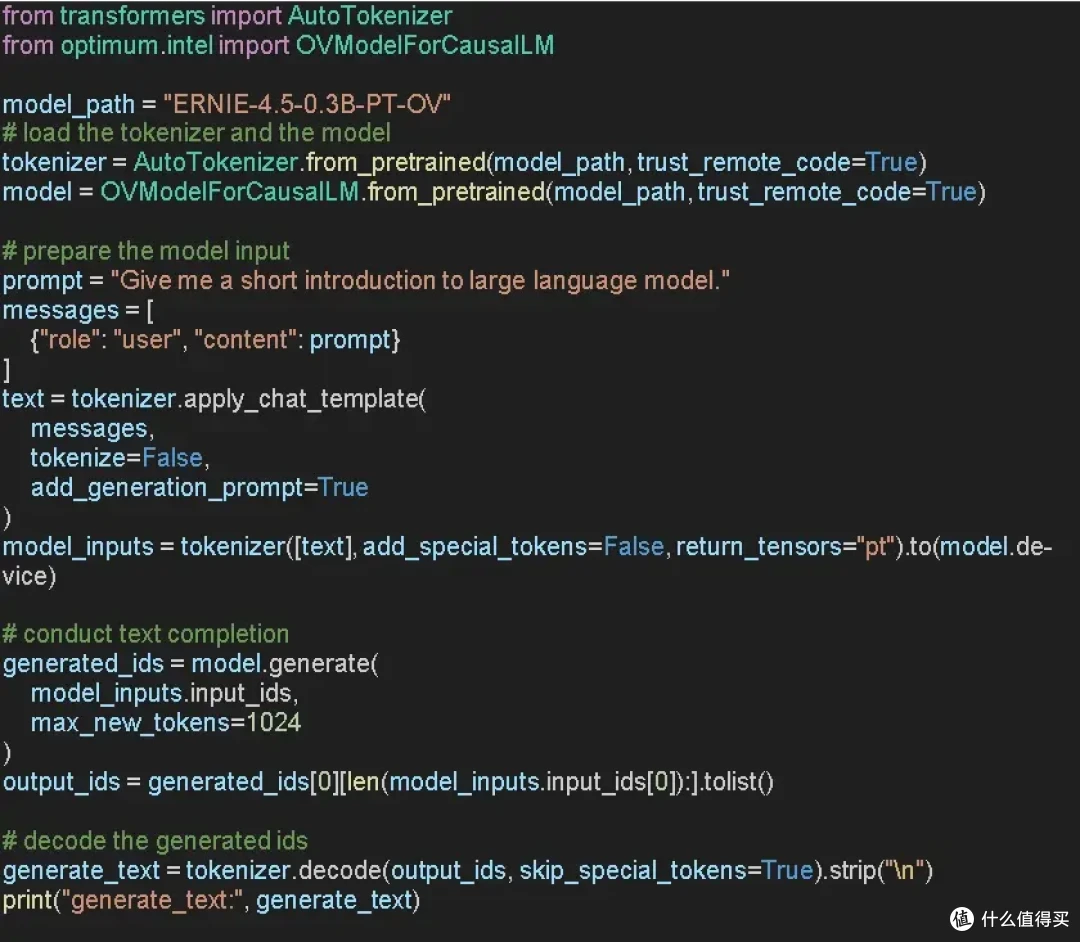Click 'model_inputs = tokenizer([text],' line start

179,547
